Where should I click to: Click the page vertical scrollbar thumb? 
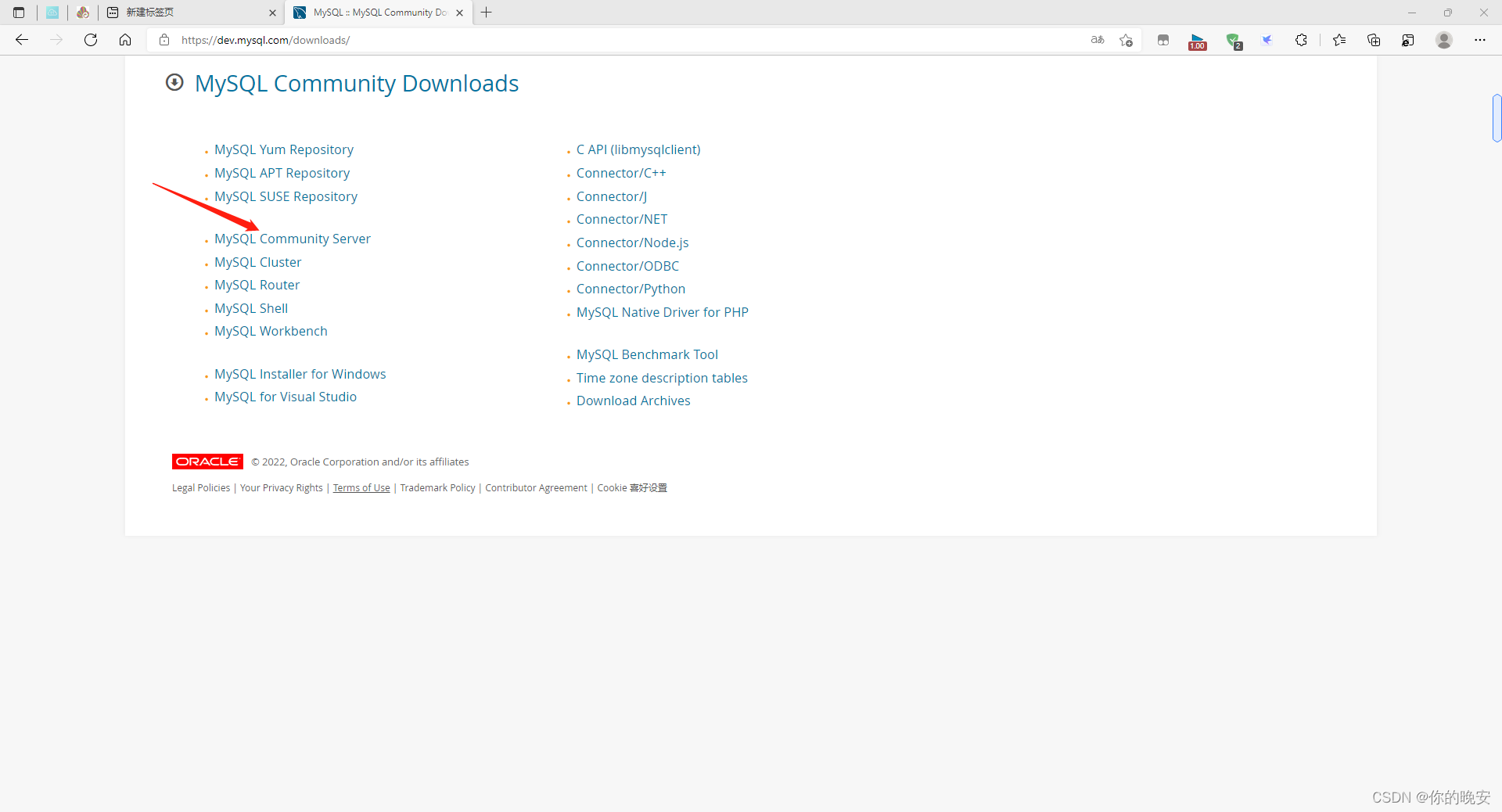1497,118
